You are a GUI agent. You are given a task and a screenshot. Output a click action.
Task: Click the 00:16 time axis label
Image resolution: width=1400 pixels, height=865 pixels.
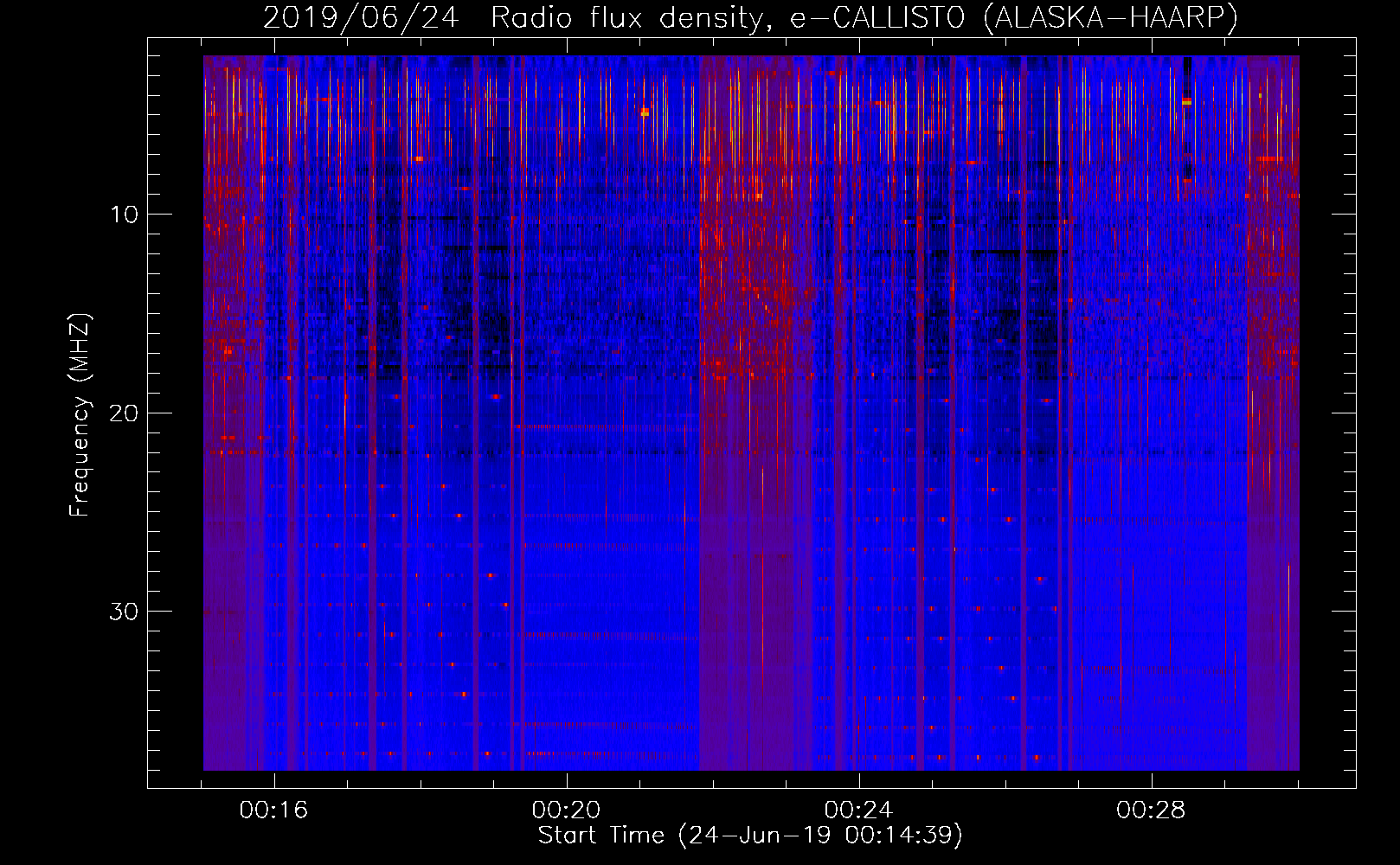pyautogui.click(x=273, y=811)
